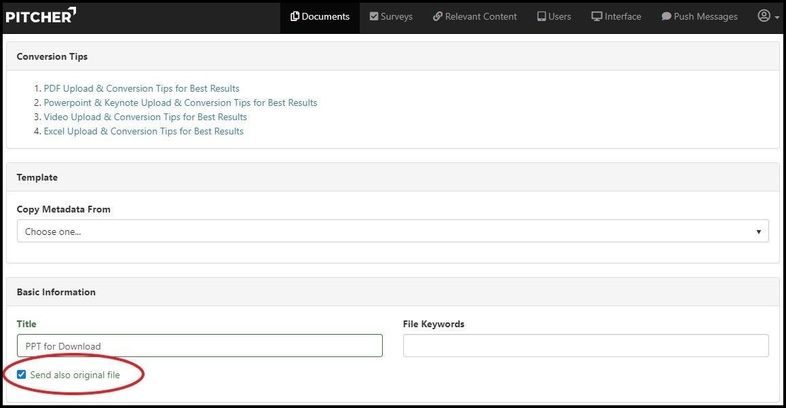The width and height of the screenshot is (786, 408).
Task: Open Powerpoint & Keynote Conversion Tips link
Action: click(x=180, y=103)
